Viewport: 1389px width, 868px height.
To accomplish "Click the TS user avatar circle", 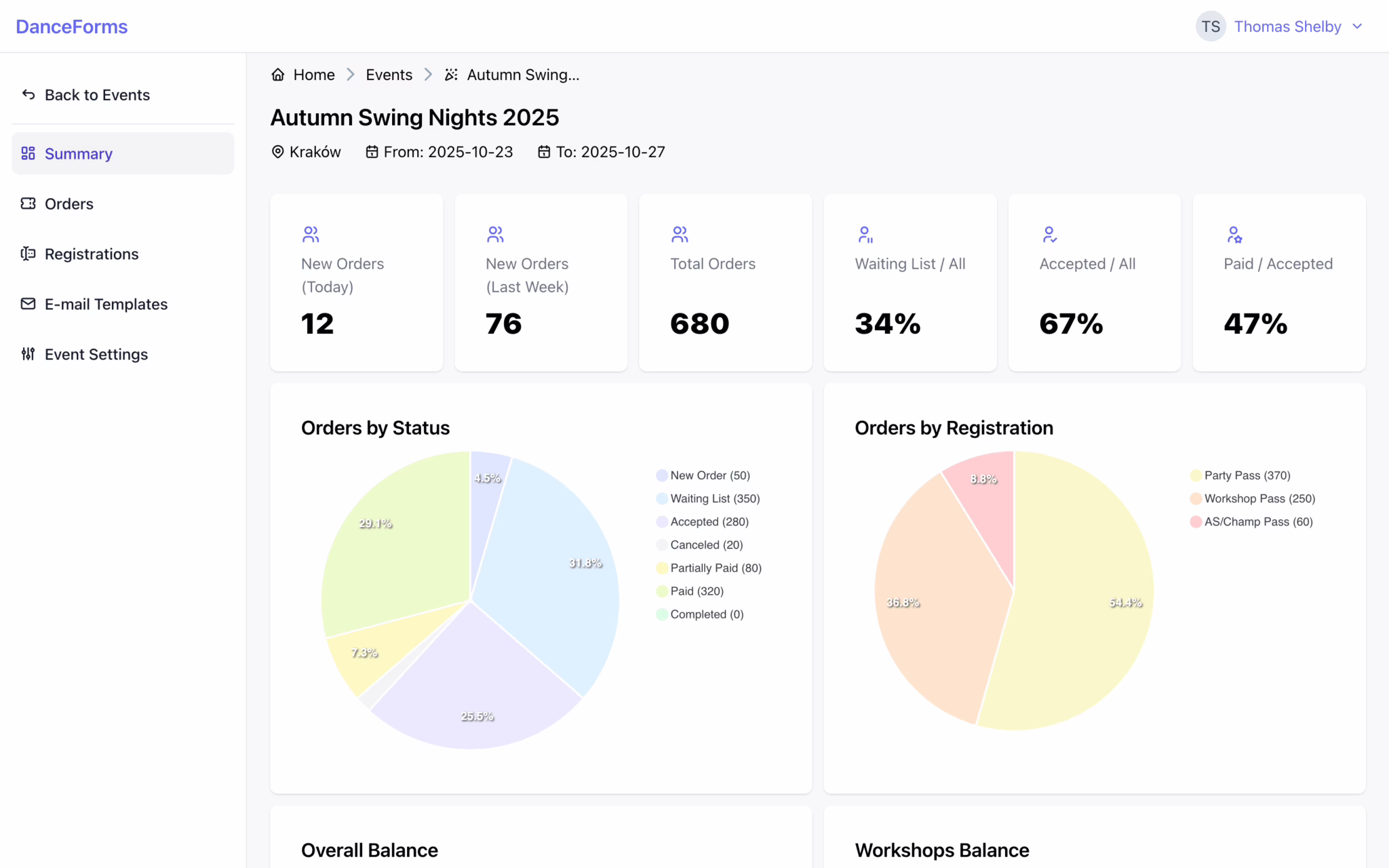I will pyautogui.click(x=1211, y=26).
